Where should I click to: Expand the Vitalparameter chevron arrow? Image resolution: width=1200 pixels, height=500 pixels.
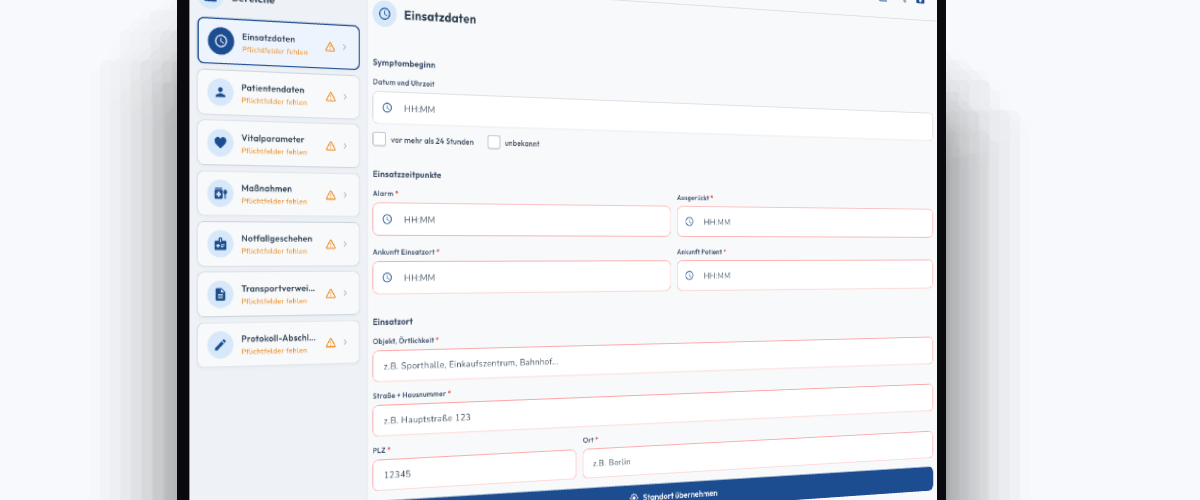[x=345, y=146]
